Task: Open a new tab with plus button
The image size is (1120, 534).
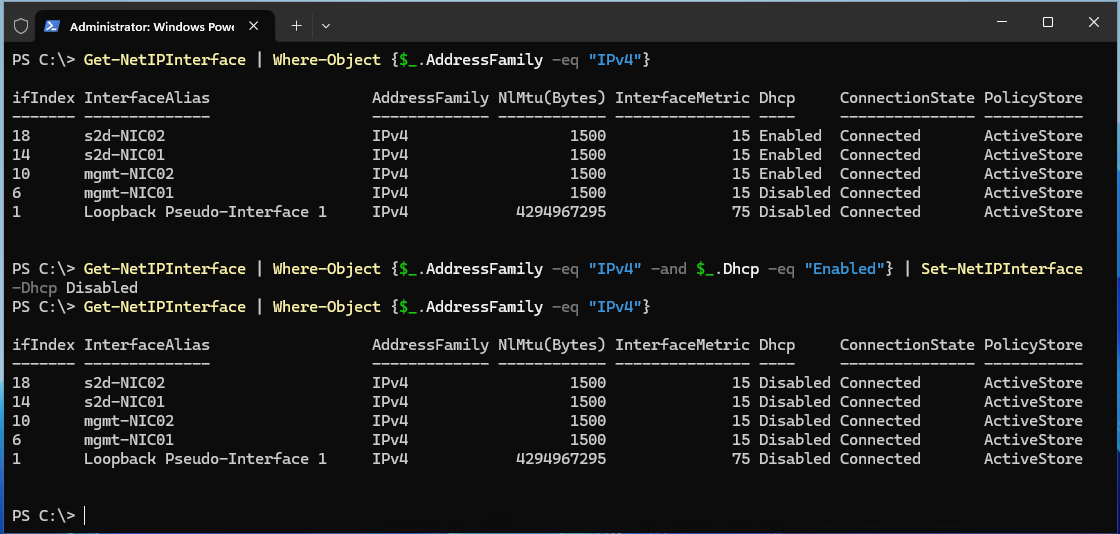Action: pos(296,25)
